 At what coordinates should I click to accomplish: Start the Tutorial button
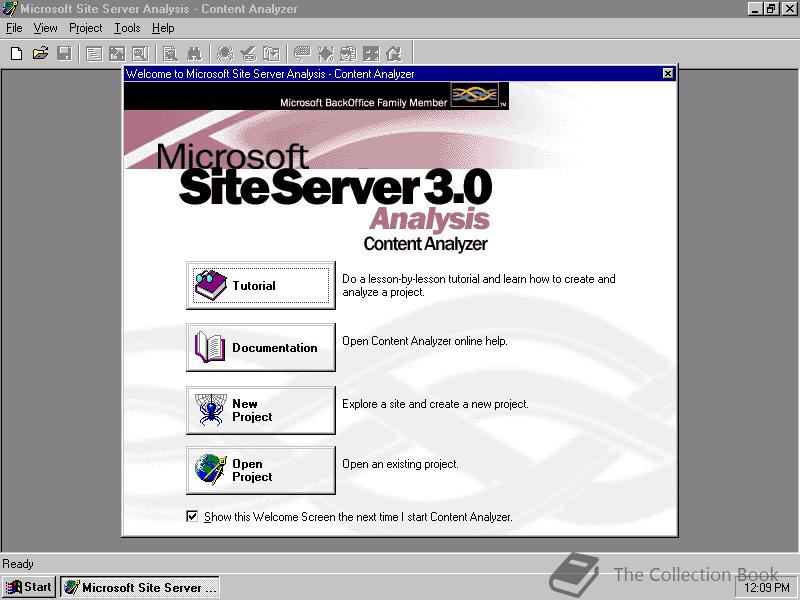[261, 285]
